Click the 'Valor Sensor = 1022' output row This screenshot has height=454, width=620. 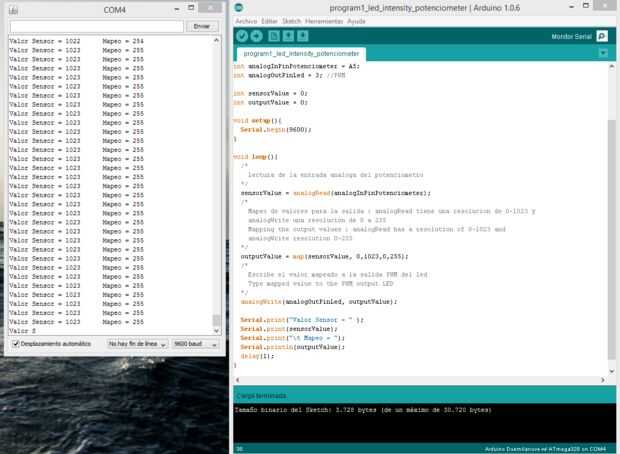tap(76, 41)
